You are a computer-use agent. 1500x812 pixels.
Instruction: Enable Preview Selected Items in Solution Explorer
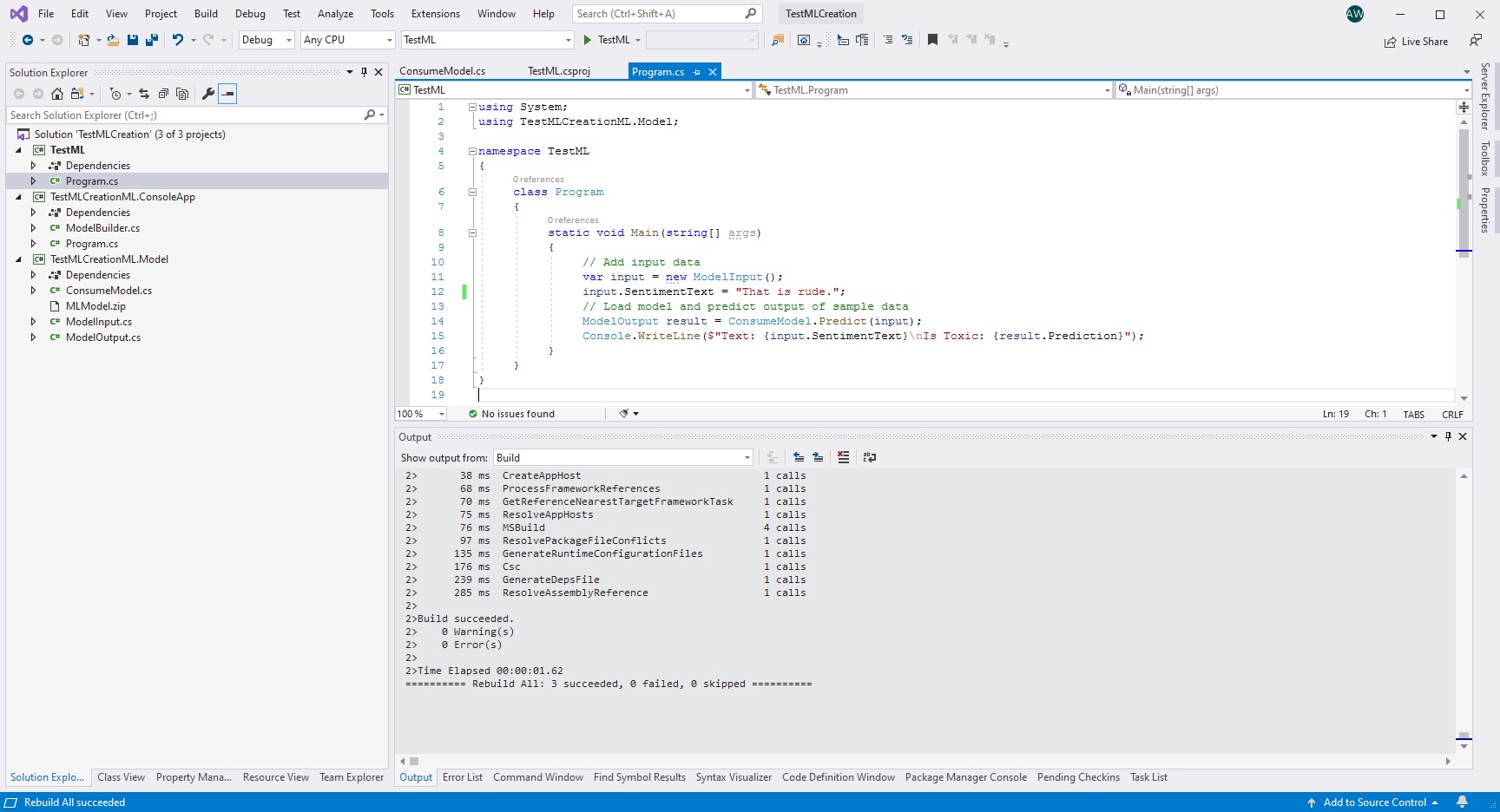coord(227,94)
